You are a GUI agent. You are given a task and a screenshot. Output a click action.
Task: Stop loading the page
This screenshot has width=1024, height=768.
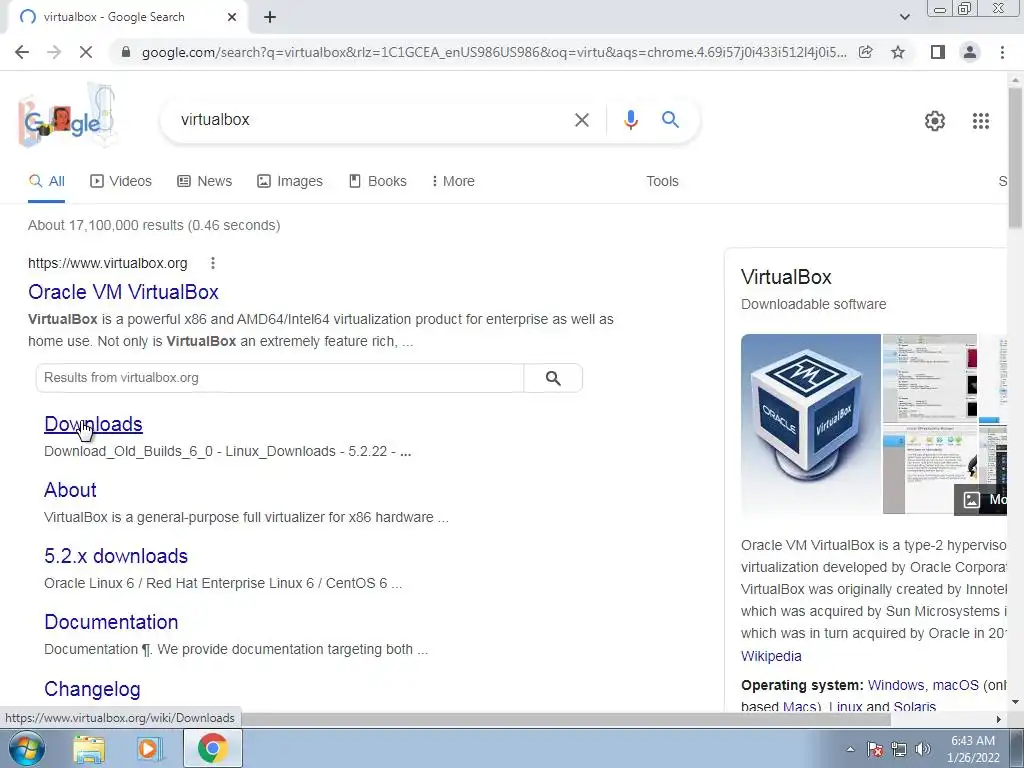click(86, 52)
